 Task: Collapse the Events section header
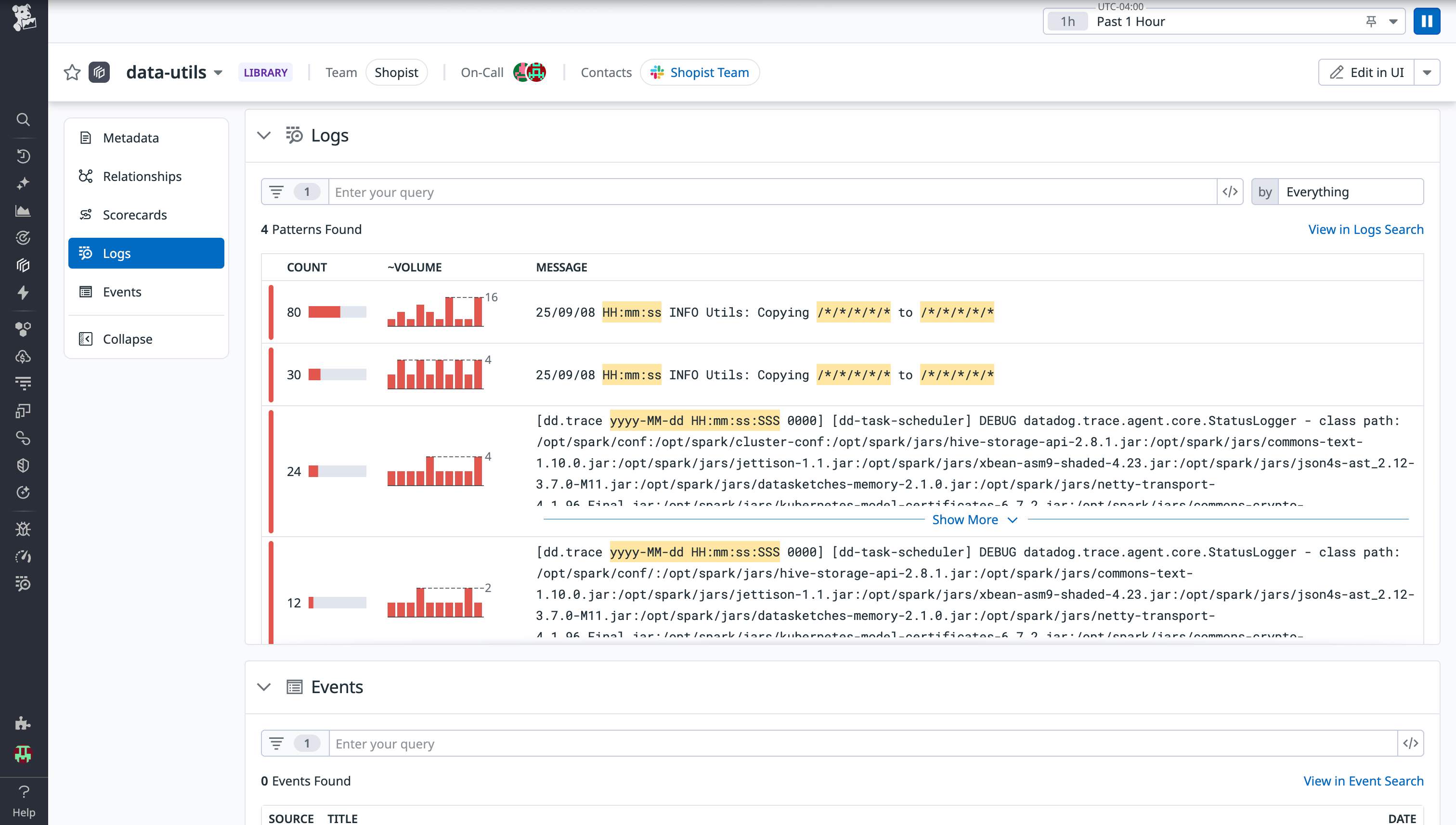coord(263,686)
